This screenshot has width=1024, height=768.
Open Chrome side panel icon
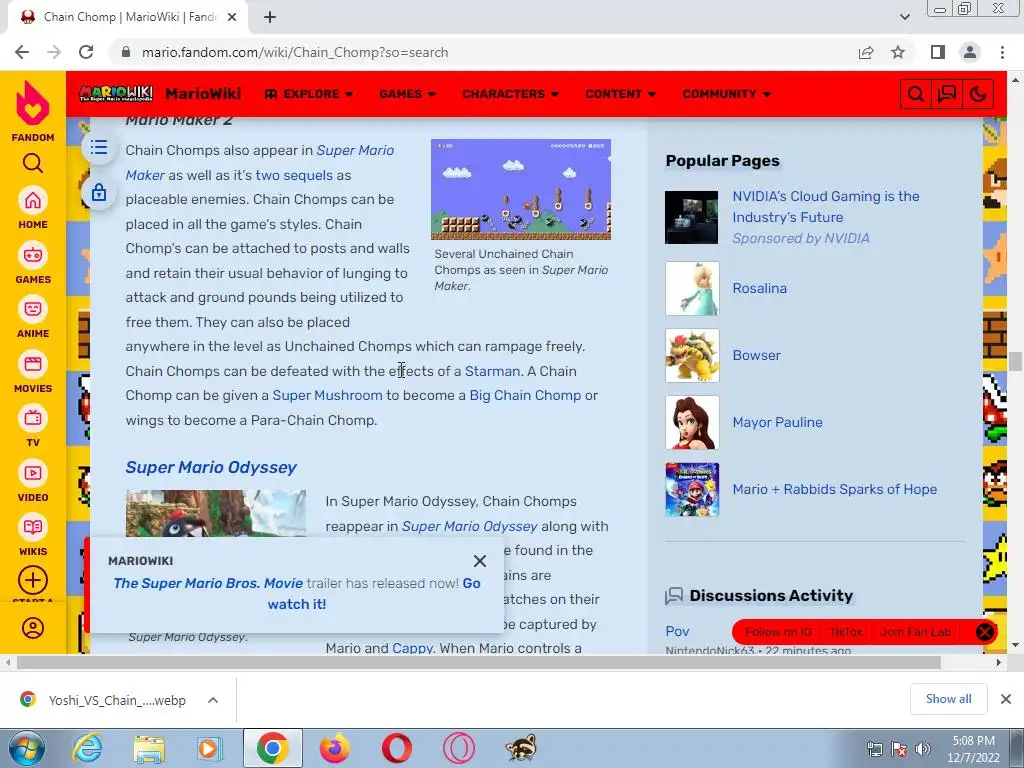(938, 52)
